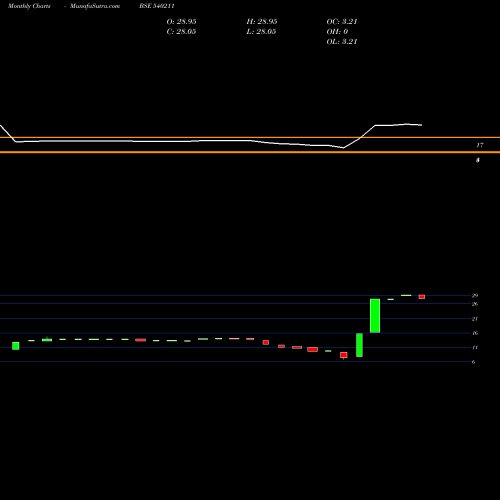Click the lowest red candlestick near price 6

click(344, 355)
